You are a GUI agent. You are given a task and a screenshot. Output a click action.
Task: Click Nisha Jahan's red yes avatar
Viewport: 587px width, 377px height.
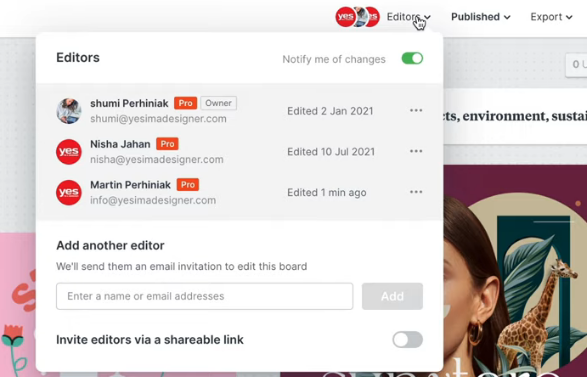pos(69,152)
